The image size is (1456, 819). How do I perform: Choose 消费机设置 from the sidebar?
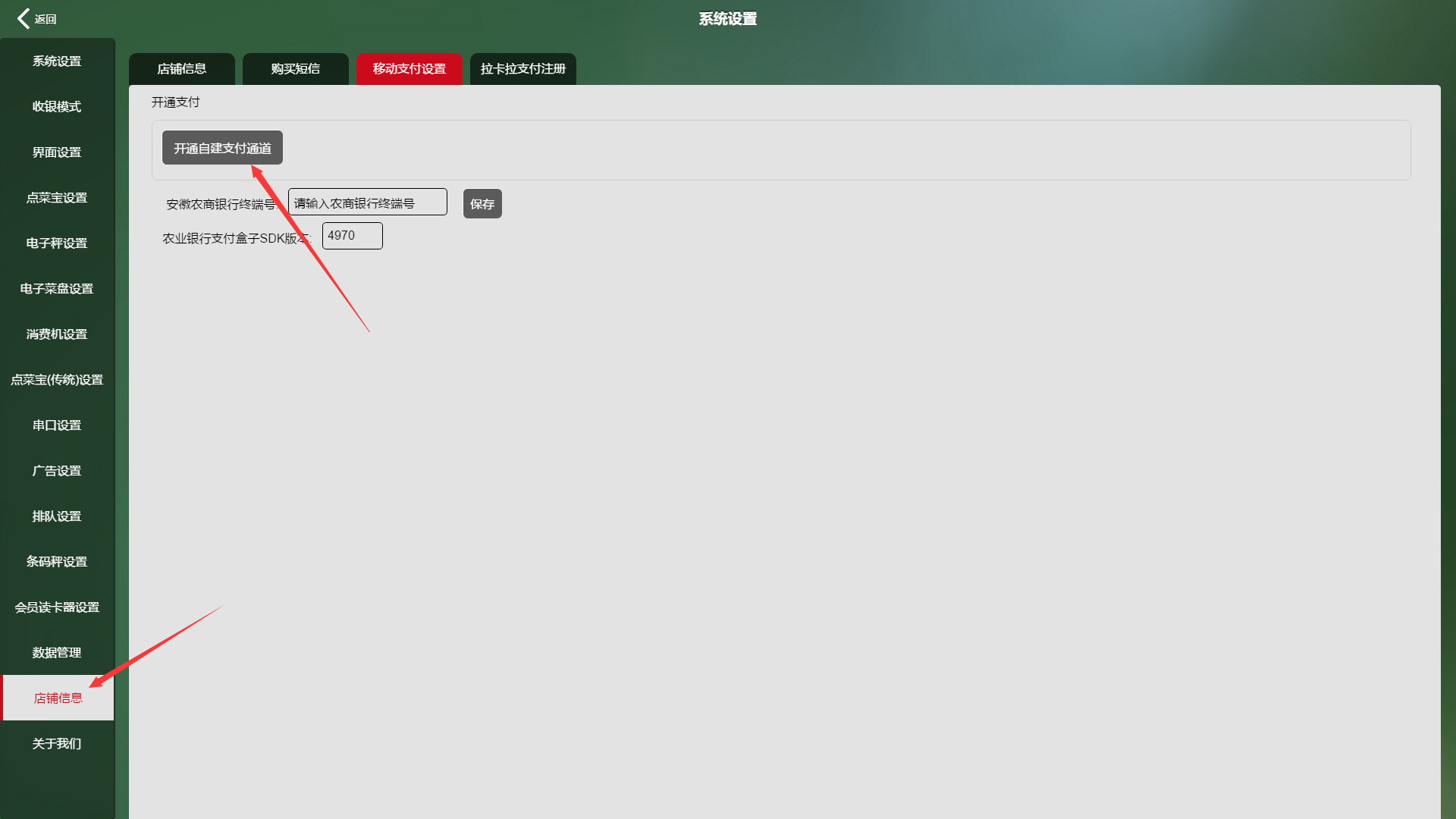tap(57, 334)
